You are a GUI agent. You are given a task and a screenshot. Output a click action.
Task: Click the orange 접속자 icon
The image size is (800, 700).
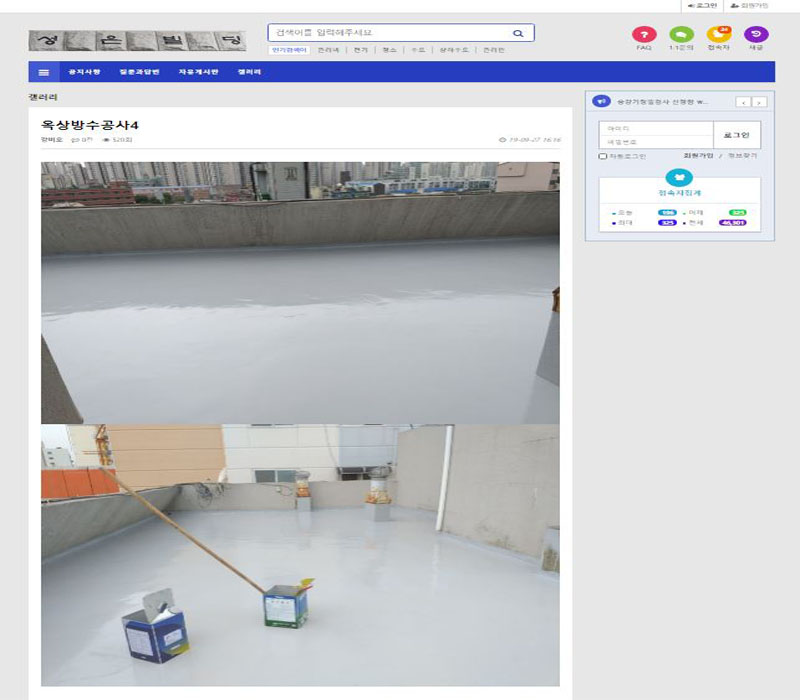pyautogui.click(x=718, y=34)
